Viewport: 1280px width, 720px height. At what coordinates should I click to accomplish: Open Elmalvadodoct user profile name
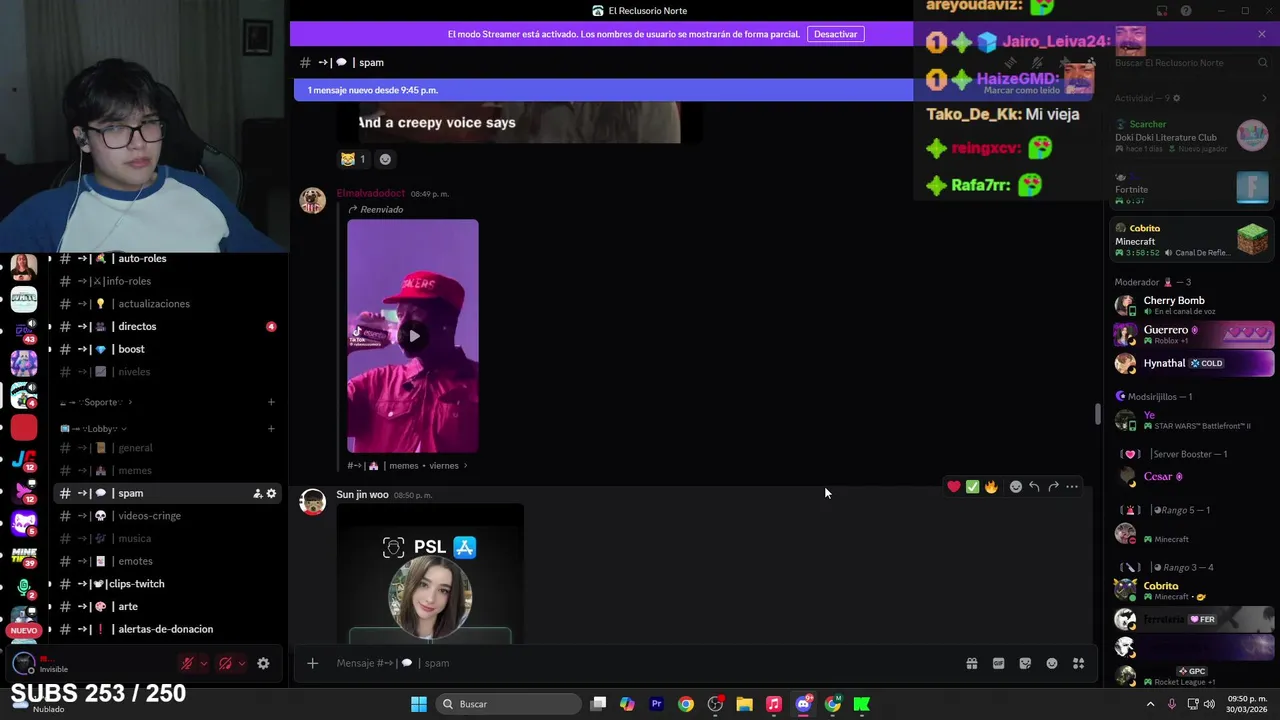pyautogui.click(x=370, y=193)
